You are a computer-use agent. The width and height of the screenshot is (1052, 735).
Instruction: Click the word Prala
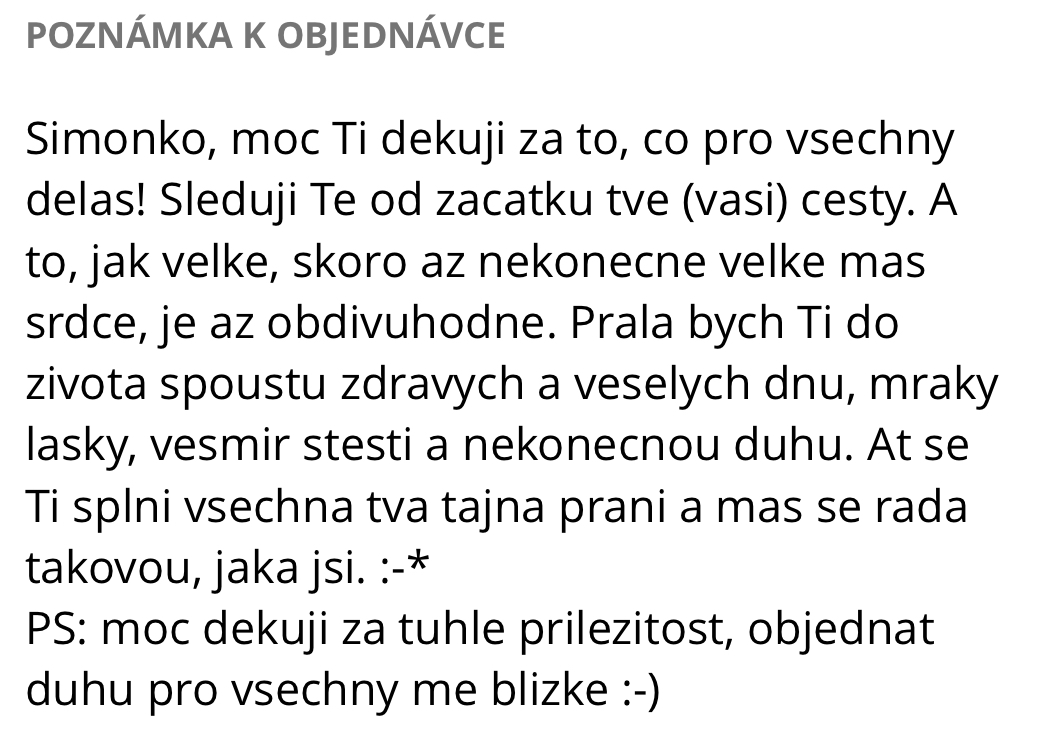point(622,323)
